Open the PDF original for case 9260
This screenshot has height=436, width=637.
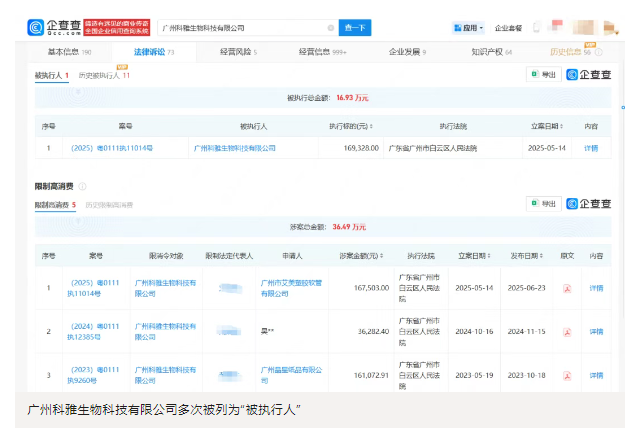[568, 374]
